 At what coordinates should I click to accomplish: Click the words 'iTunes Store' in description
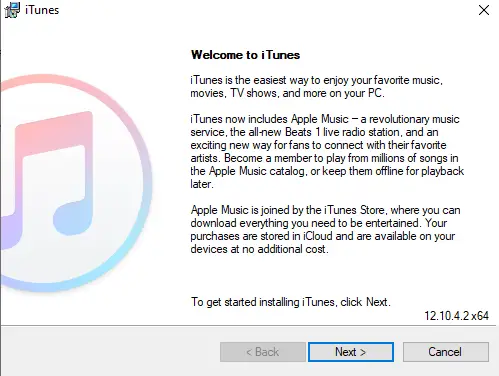click(354, 210)
